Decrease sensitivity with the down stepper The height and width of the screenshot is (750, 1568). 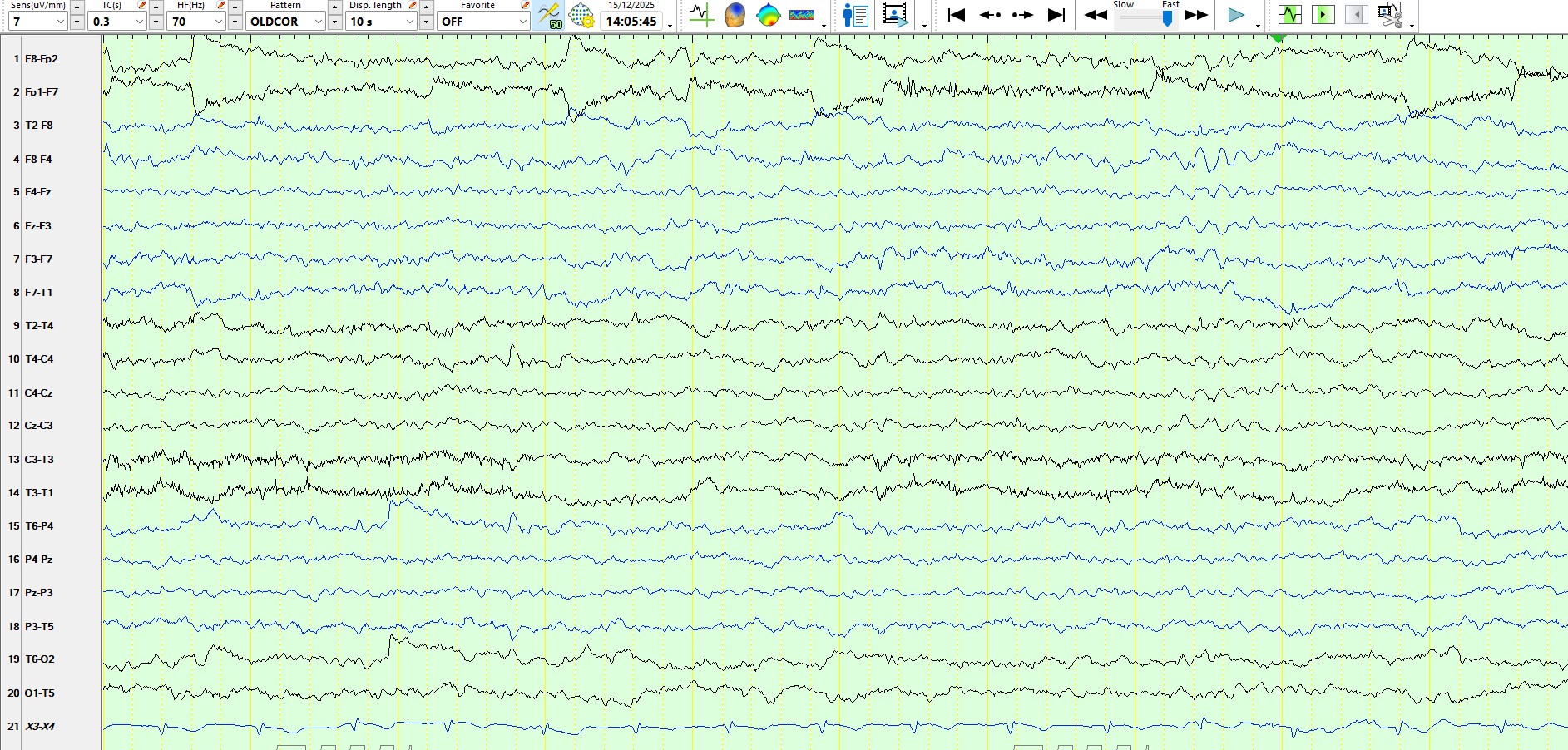77,22
